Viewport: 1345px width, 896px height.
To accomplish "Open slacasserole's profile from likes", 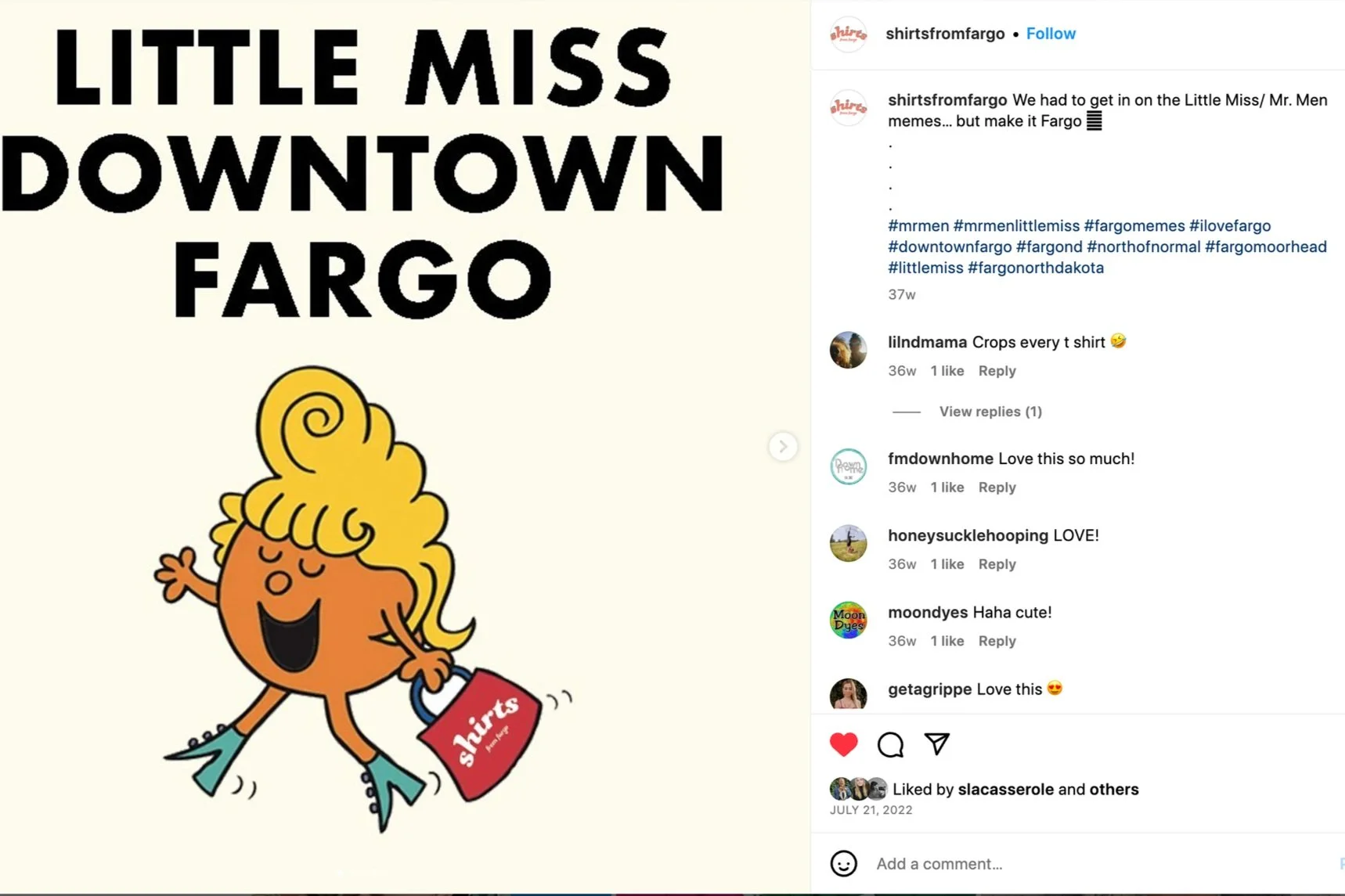I will point(1005,789).
